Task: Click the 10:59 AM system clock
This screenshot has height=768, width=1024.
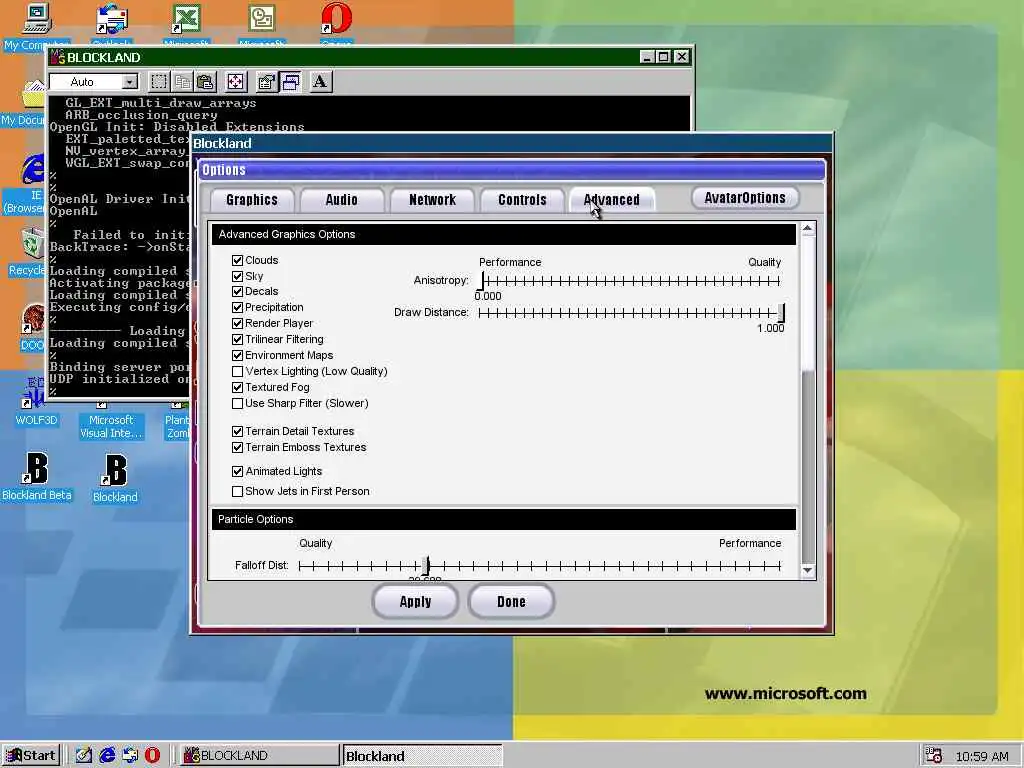Action: (982, 756)
